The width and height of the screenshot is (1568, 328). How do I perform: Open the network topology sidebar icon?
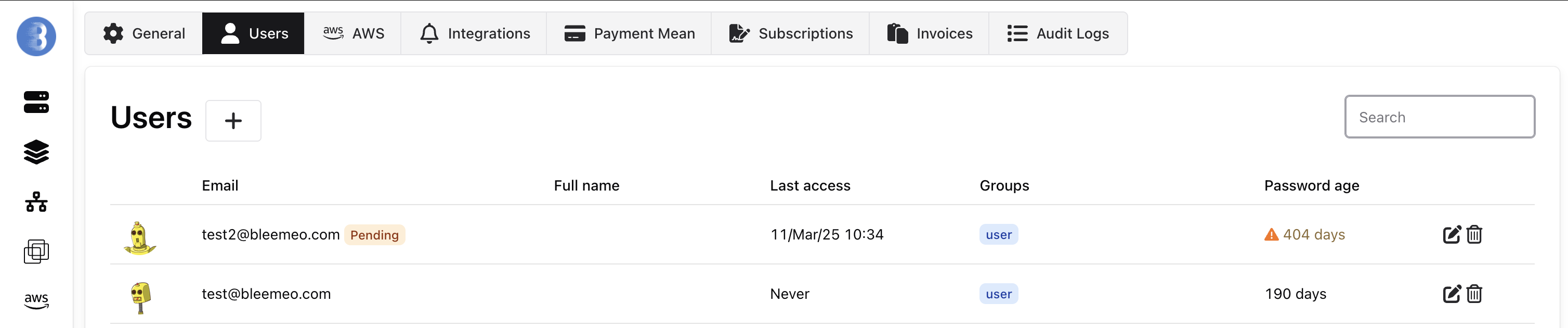pos(36,202)
